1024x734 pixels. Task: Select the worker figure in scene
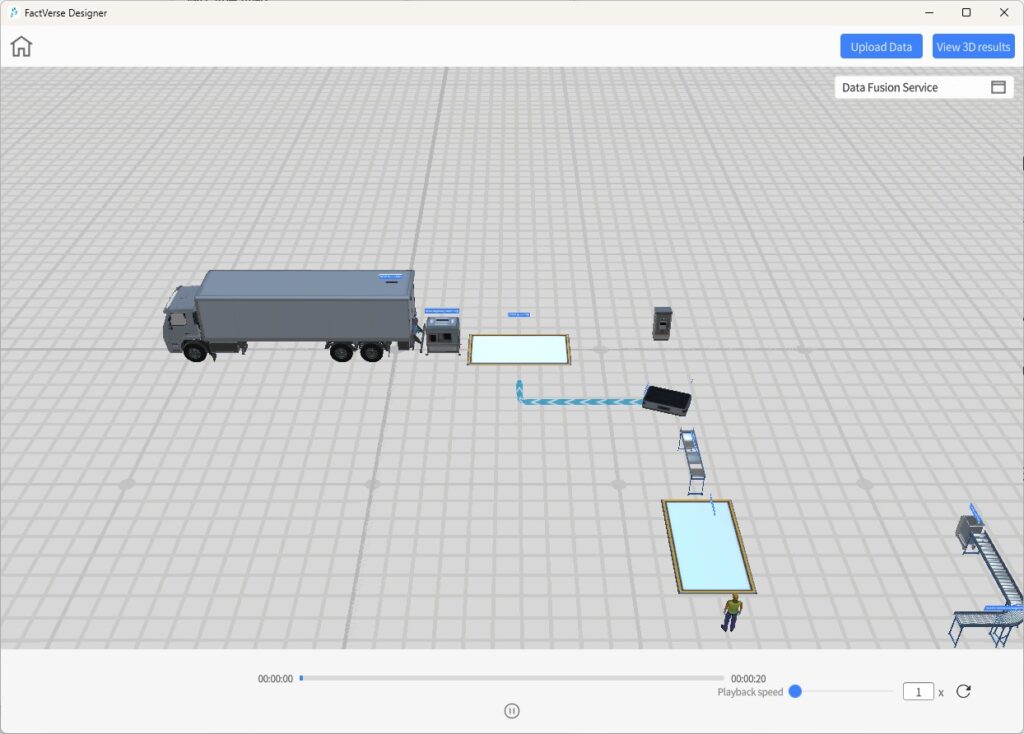pyautogui.click(x=733, y=612)
